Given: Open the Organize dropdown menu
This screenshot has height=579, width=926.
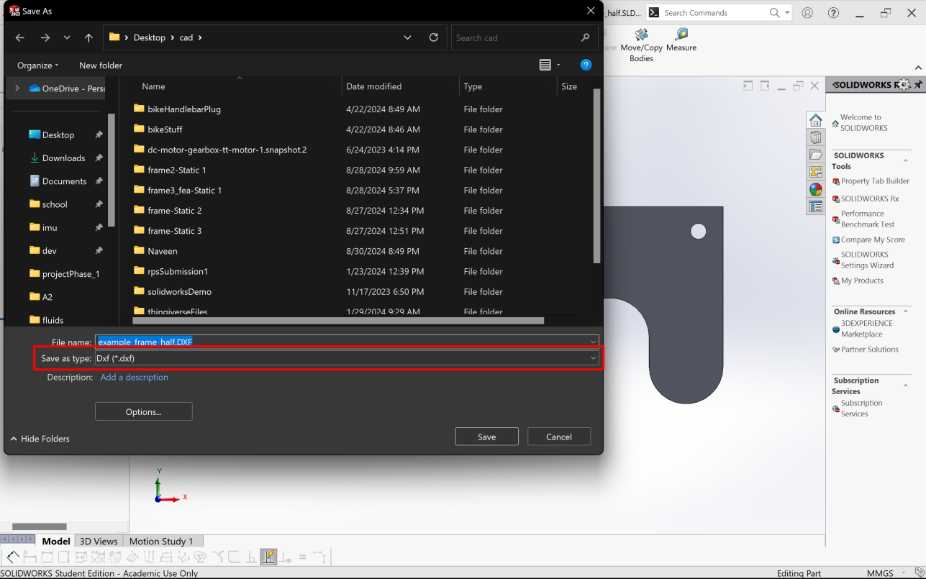Looking at the screenshot, I should click(x=38, y=65).
